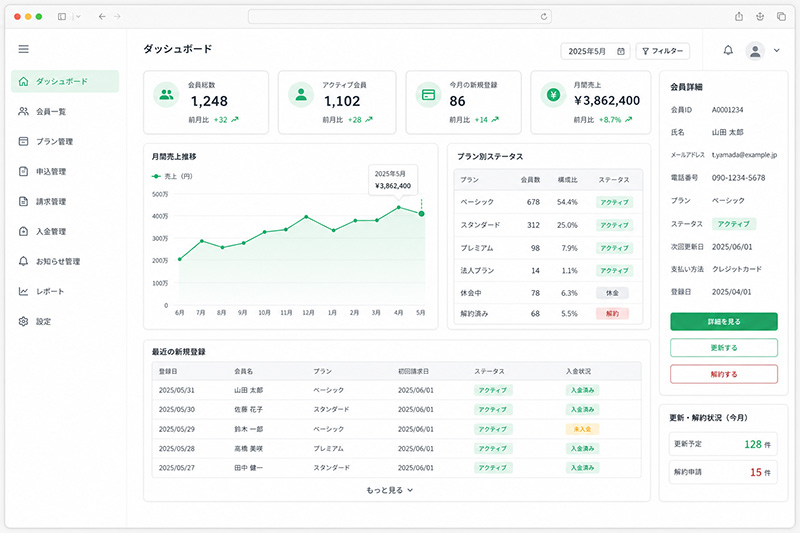
Task: Click the 会員総数 people icon
Action: tap(166, 95)
